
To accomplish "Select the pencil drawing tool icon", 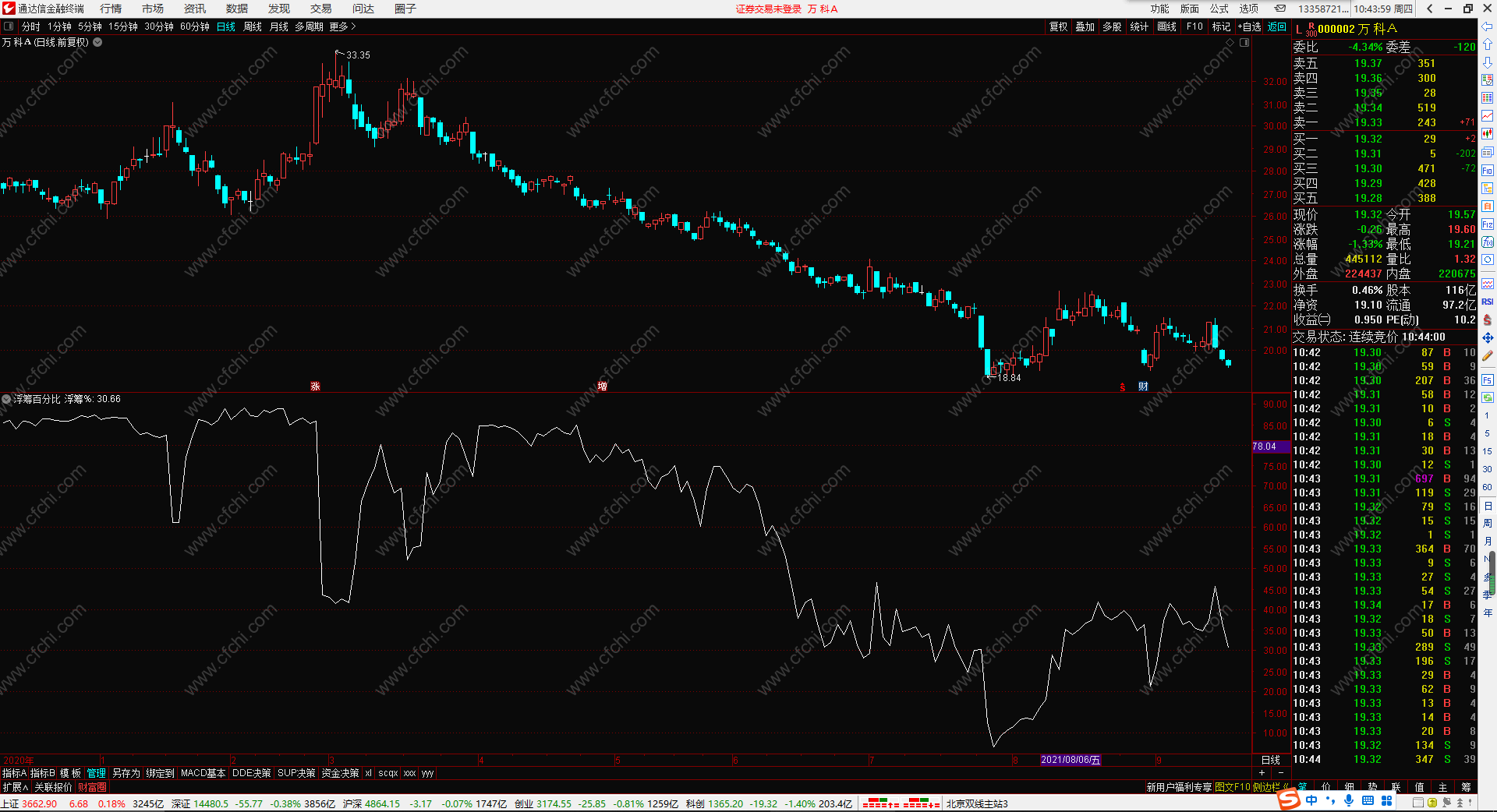I will pos(1487,355).
